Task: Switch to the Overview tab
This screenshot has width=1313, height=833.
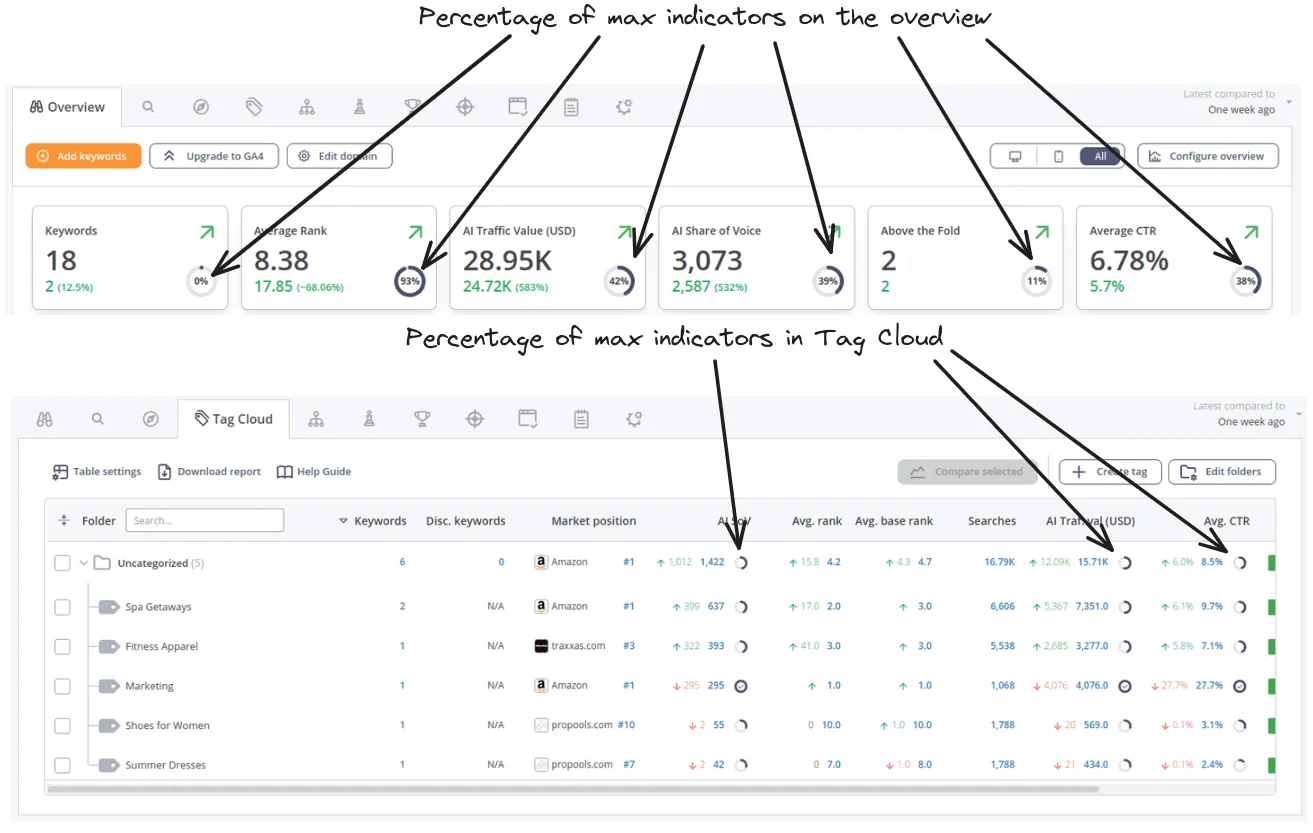Action: pyautogui.click(x=67, y=107)
